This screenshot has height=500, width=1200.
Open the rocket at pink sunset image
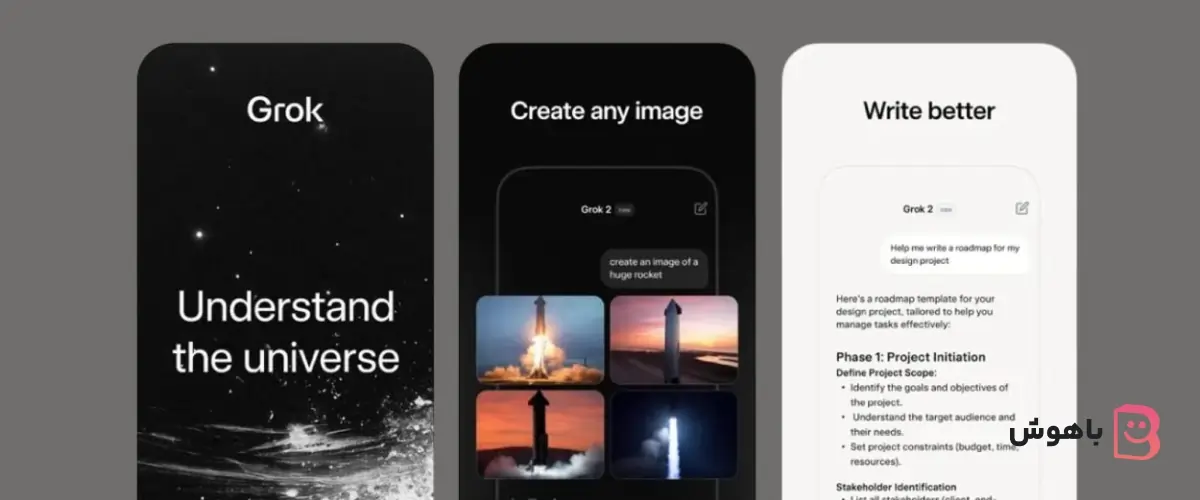click(673, 340)
